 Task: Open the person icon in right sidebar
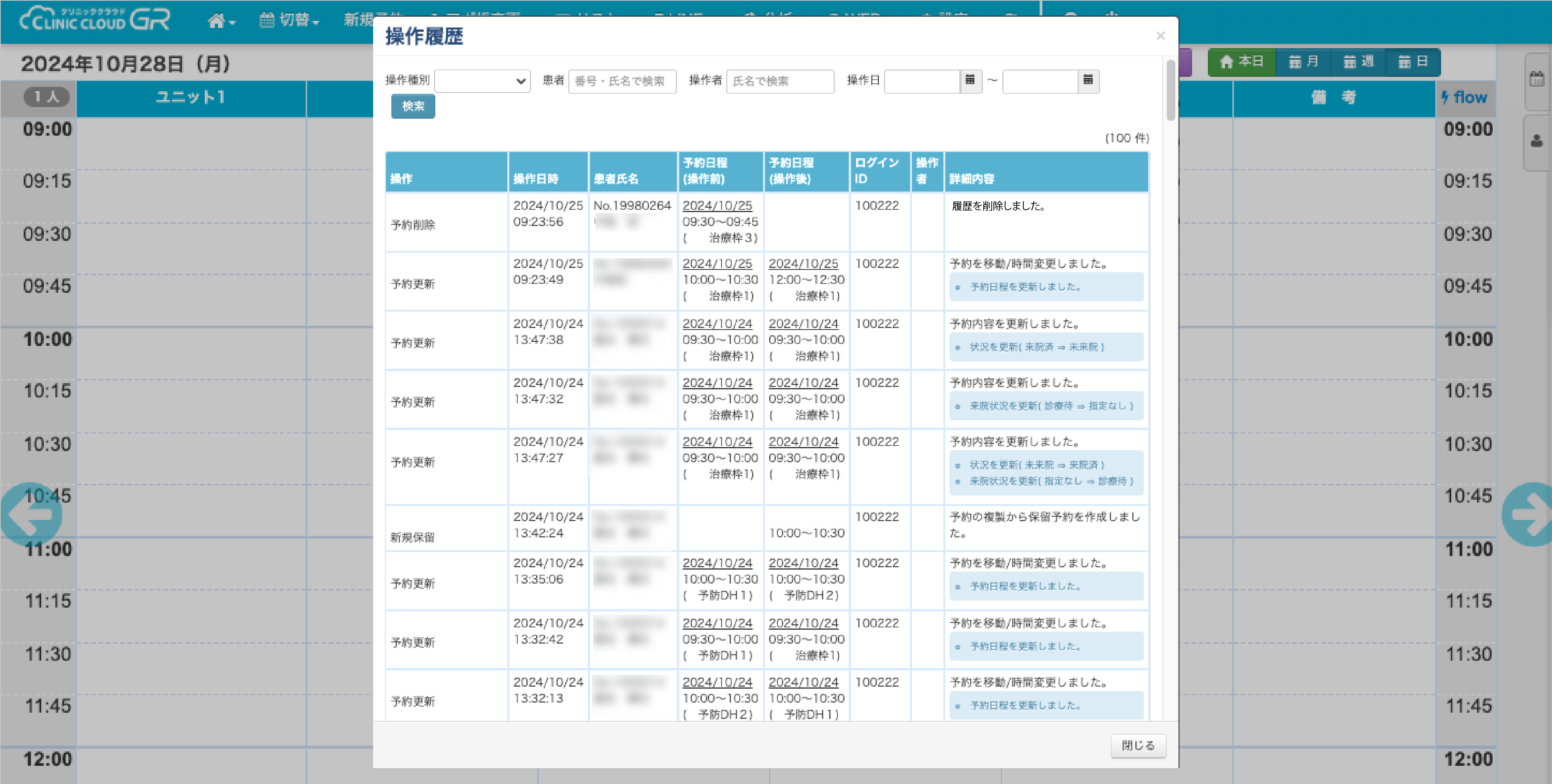coord(1536,142)
